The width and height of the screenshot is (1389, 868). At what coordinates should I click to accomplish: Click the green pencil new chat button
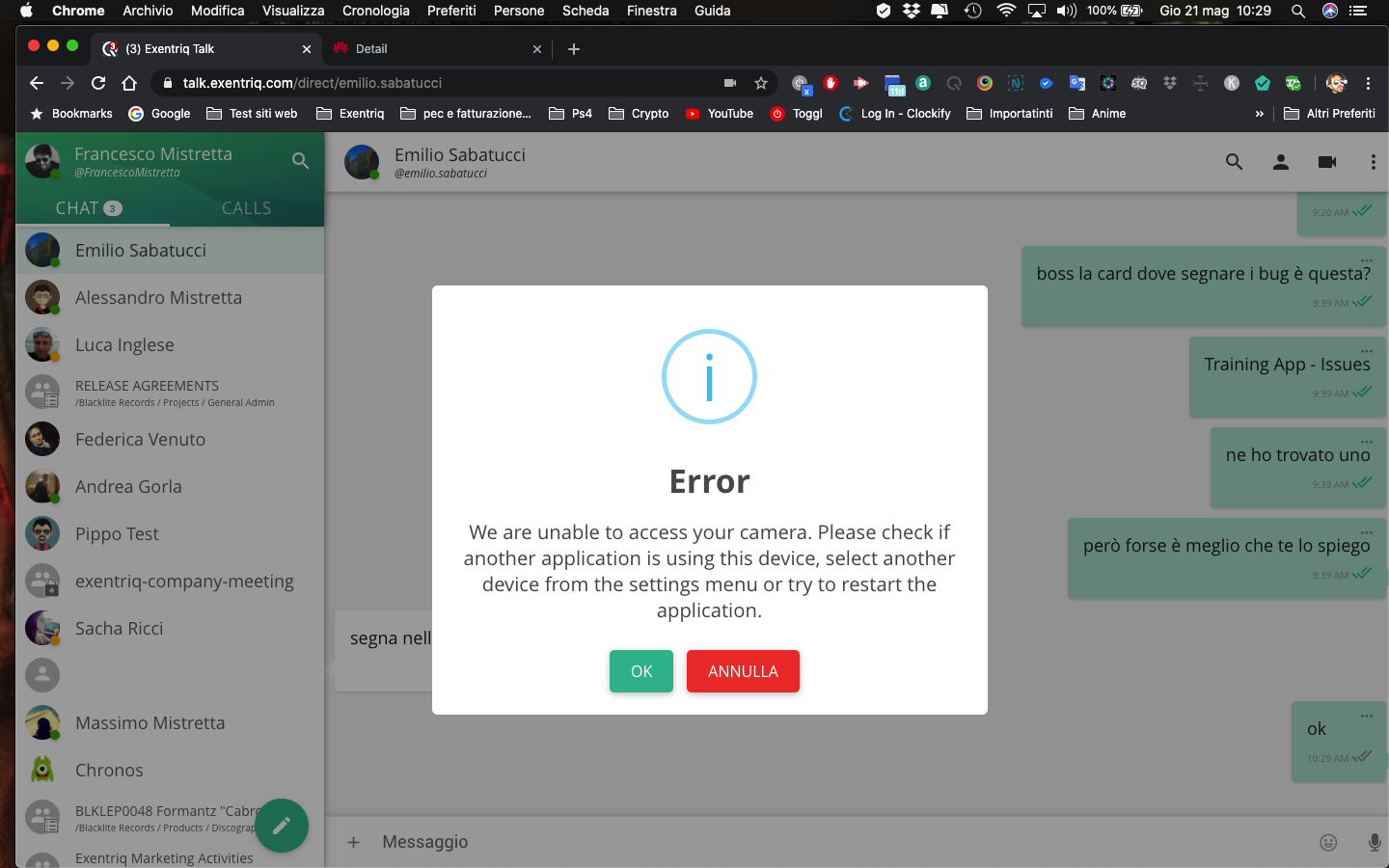(282, 826)
